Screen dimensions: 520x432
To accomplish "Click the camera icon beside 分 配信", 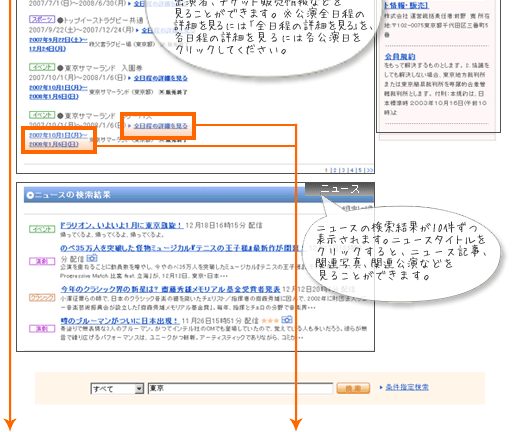I will [92, 258].
